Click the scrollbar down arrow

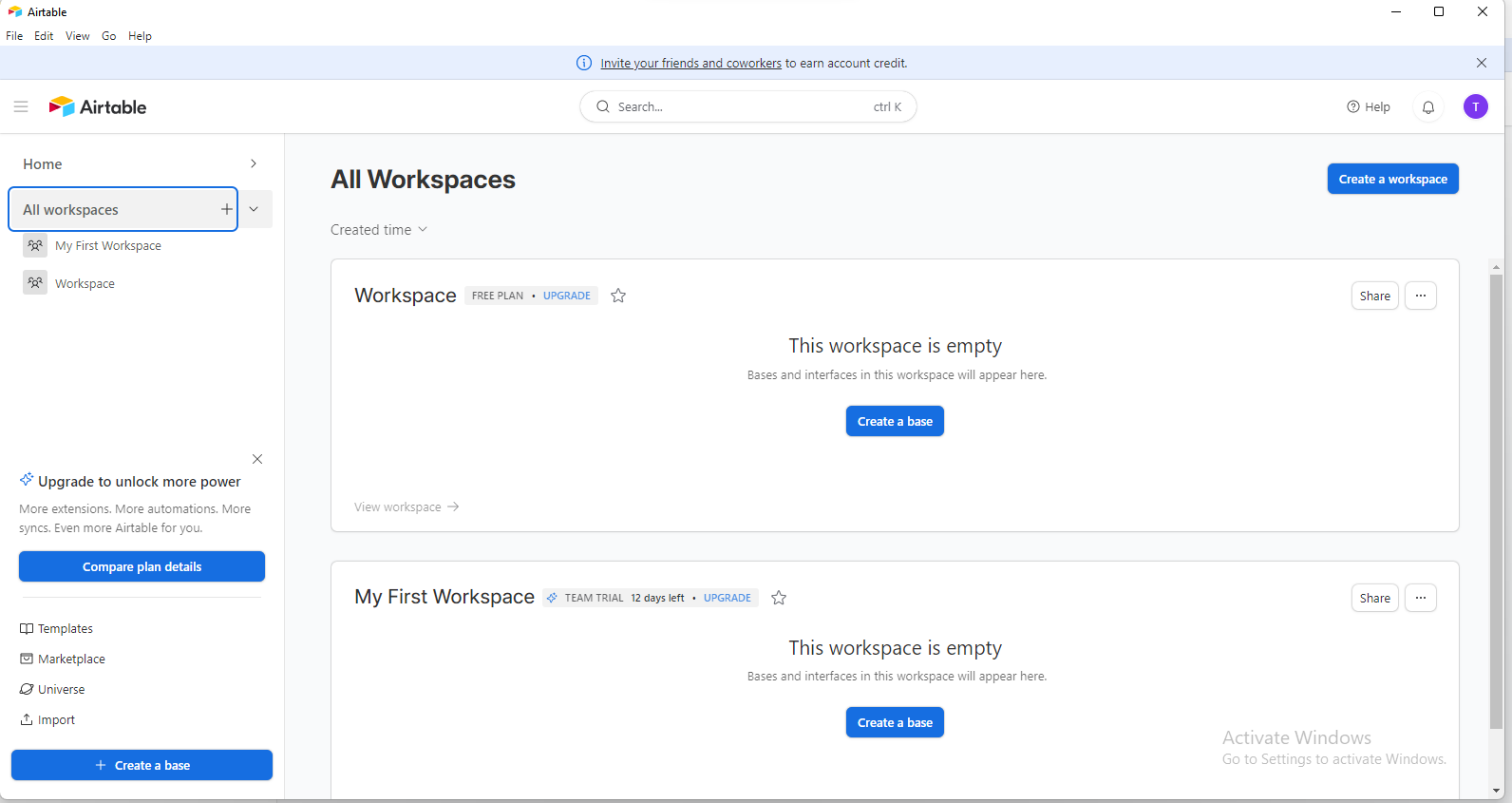click(x=1496, y=791)
